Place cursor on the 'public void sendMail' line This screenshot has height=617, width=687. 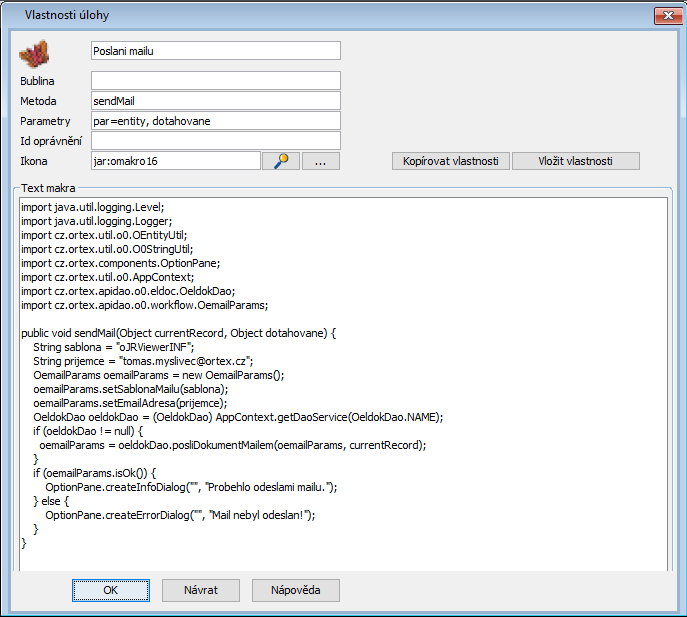180,332
